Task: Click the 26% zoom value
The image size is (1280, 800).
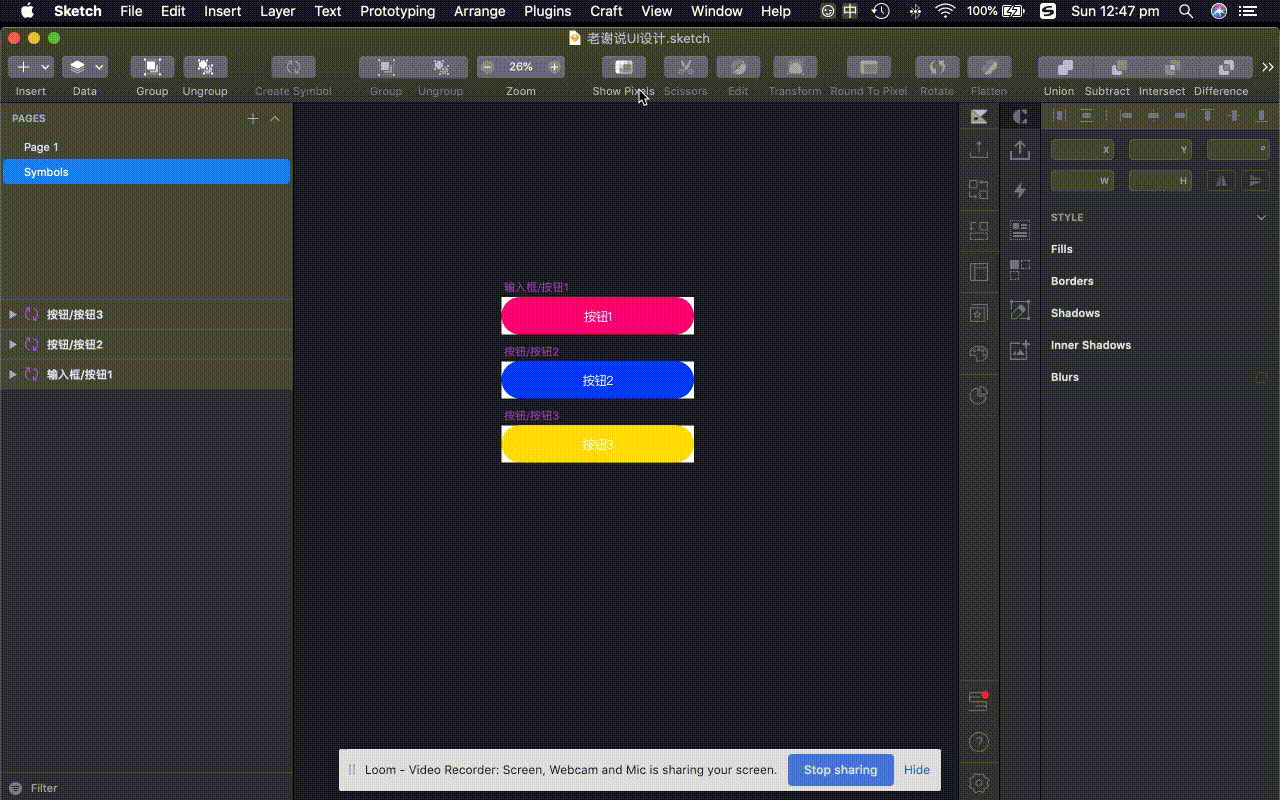Action: [x=521, y=67]
